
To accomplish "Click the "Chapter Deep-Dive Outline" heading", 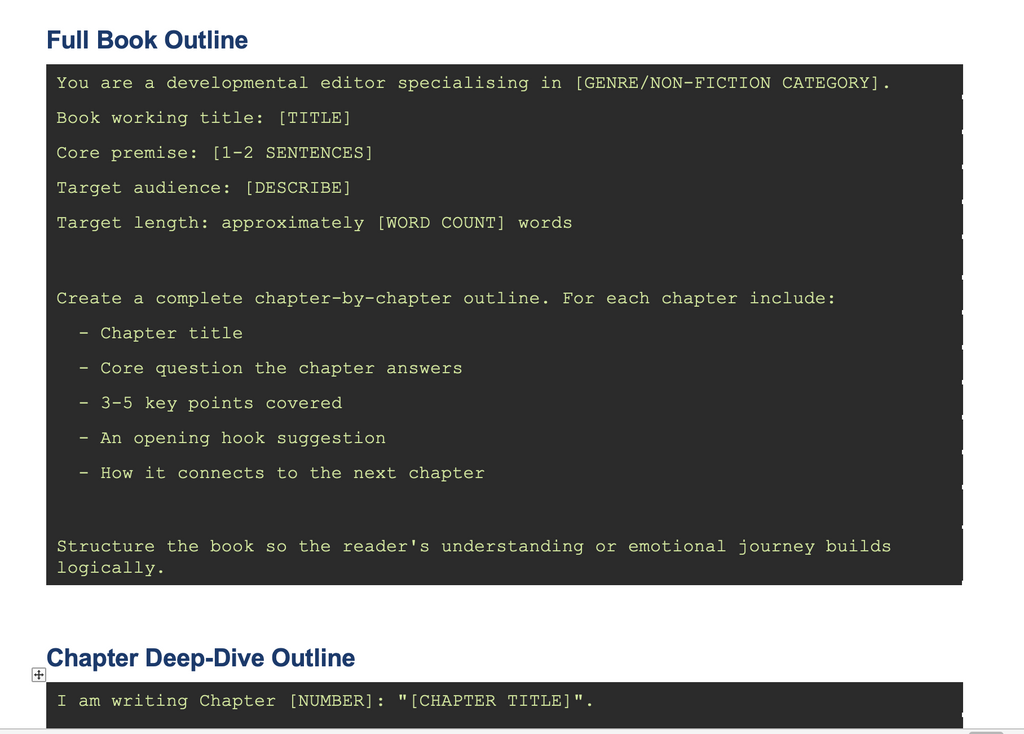I will coord(200,658).
